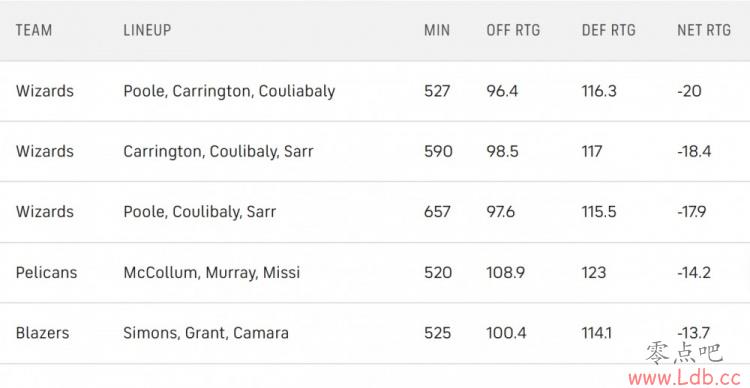
Task: Select the Poole, Coulibaly, Sarr lineup
Action: coord(199,212)
